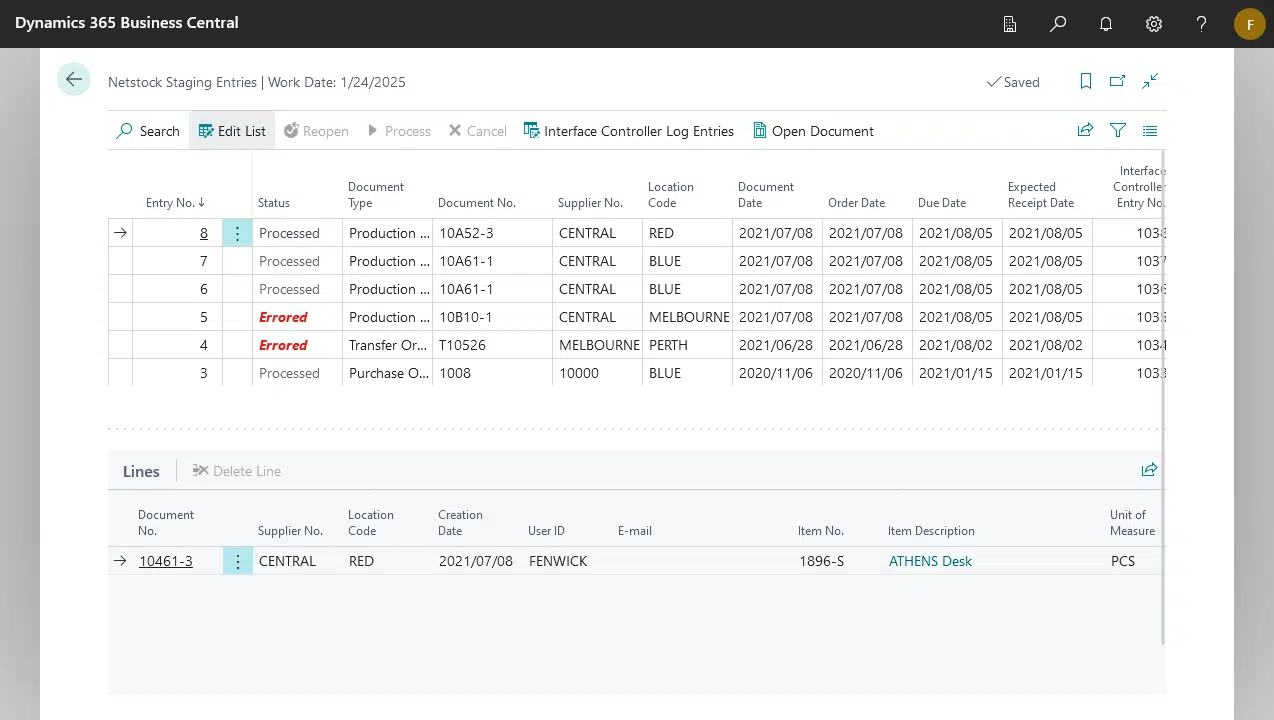
Task: Open the Help question mark
Action: [x=1202, y=24]
